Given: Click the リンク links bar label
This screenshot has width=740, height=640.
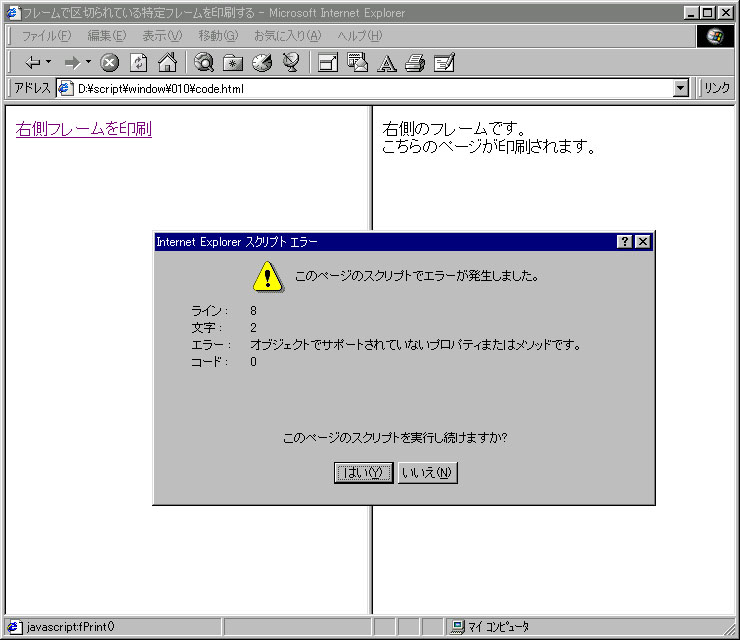Looking at the screenshot, I should click(717, 88).
